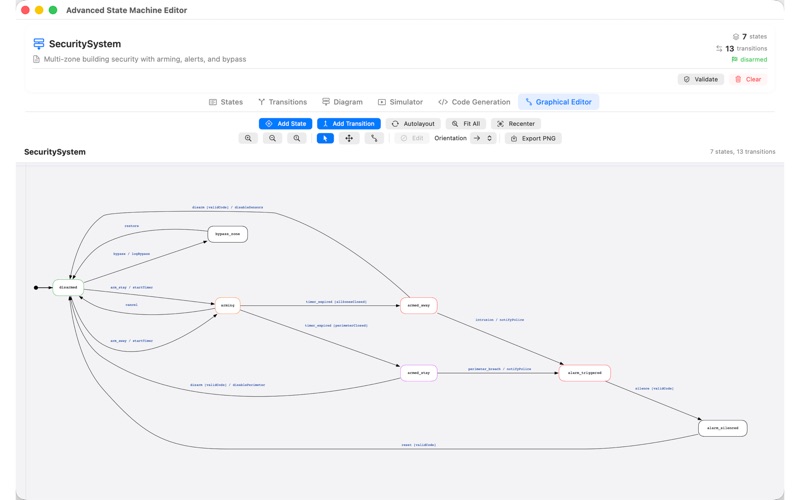Select the armed_away state node

(x=418, y=306)
